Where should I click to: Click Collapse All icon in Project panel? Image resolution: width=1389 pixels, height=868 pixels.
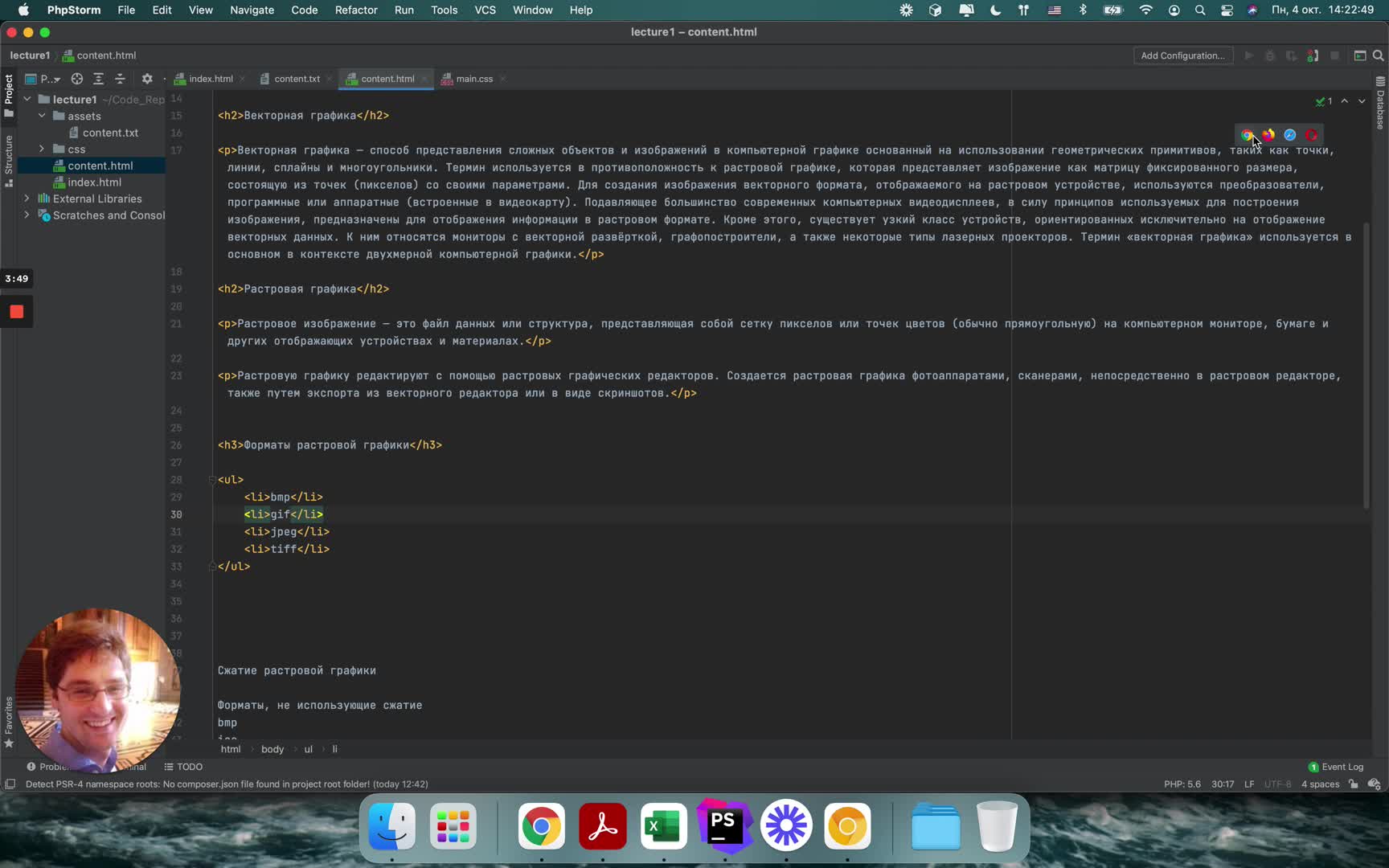click(x=120, y=79)
